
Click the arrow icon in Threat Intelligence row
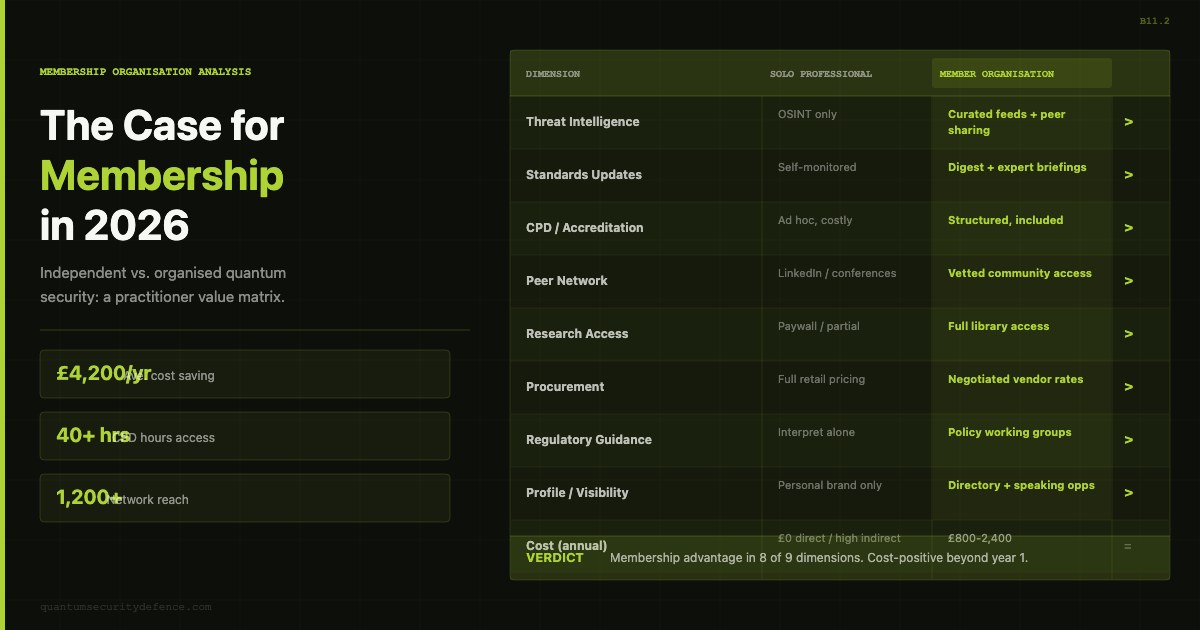(1128, 122)
